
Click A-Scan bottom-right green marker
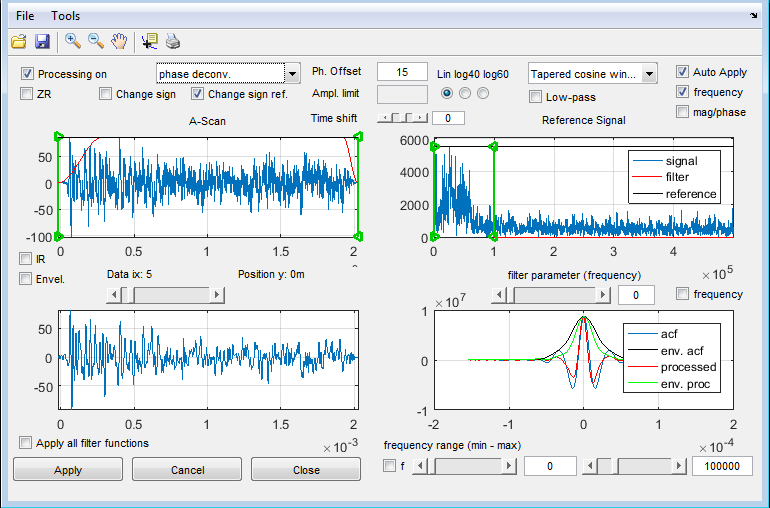(358, 237)
